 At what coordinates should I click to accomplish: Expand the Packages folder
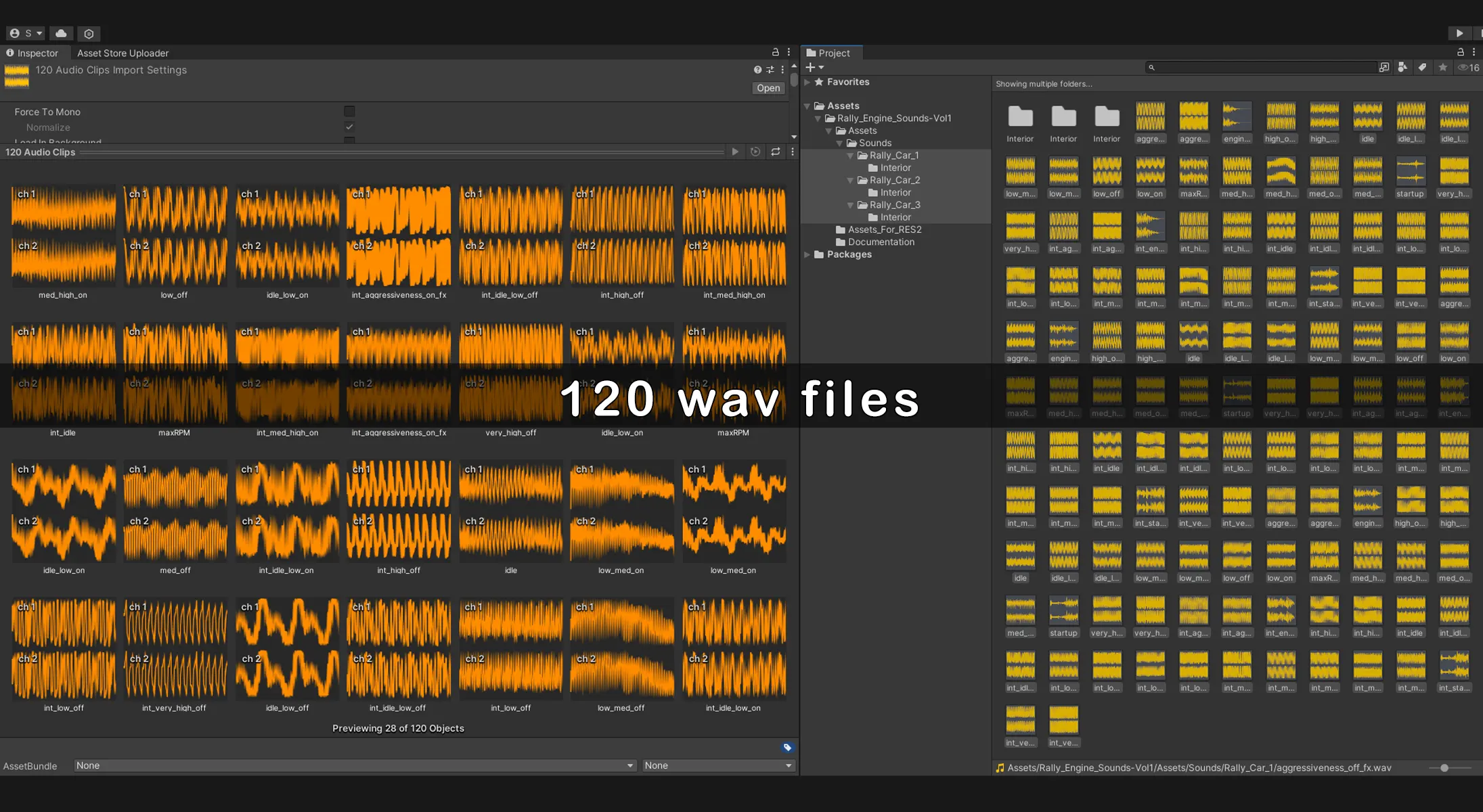click(x=807, y=254)
